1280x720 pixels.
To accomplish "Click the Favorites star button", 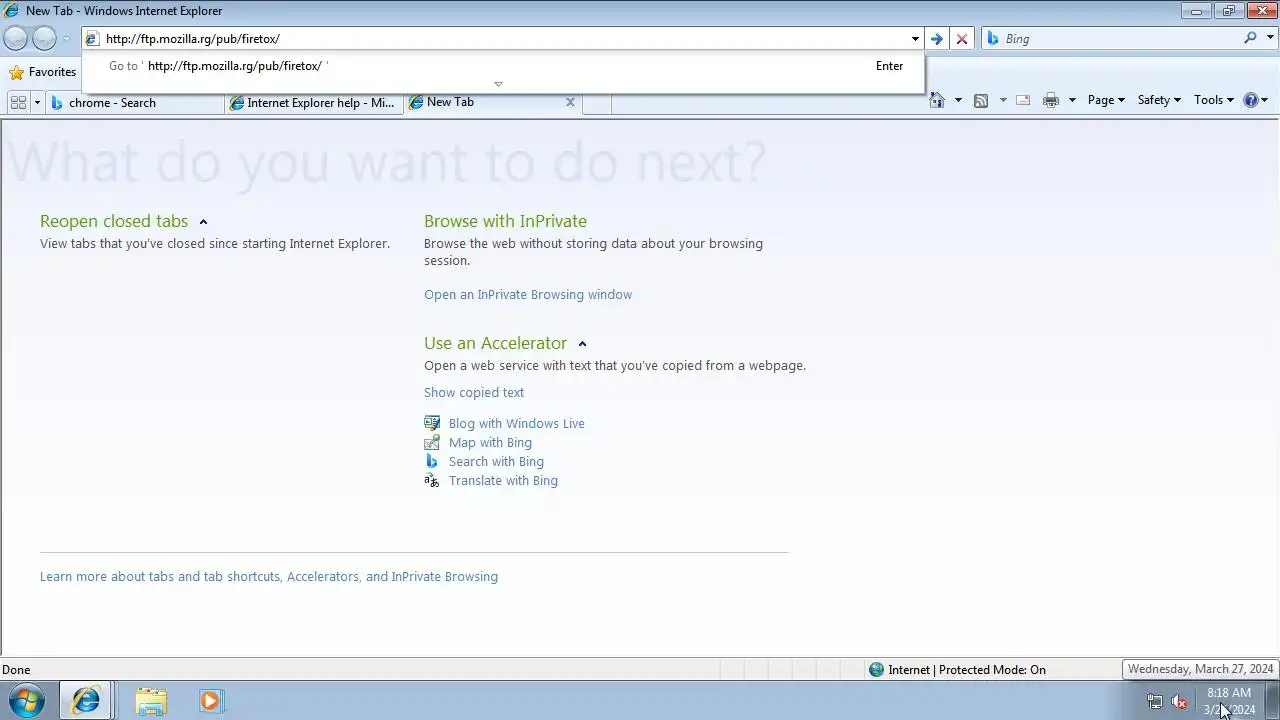I will point(43,72).
